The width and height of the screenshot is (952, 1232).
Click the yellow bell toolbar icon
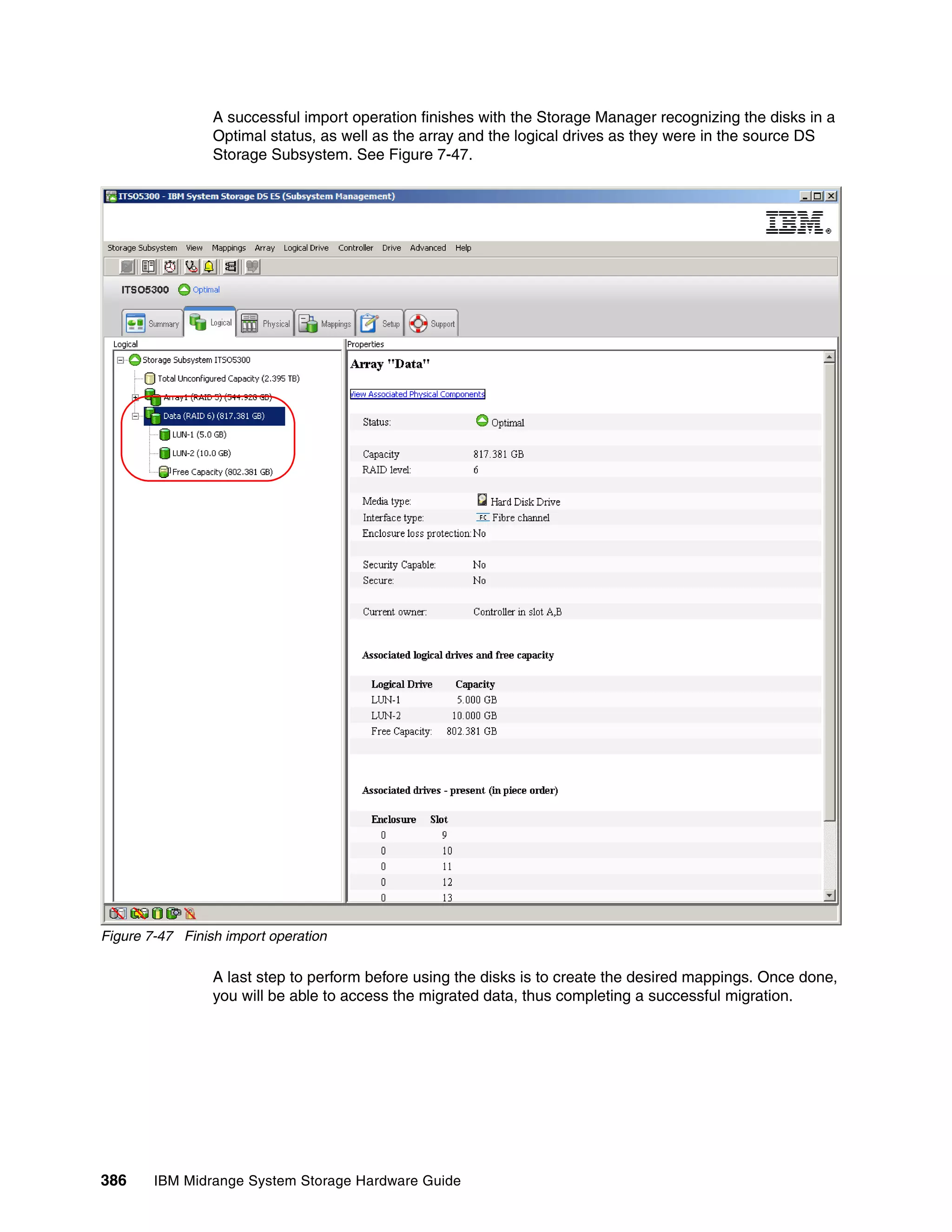209,267
